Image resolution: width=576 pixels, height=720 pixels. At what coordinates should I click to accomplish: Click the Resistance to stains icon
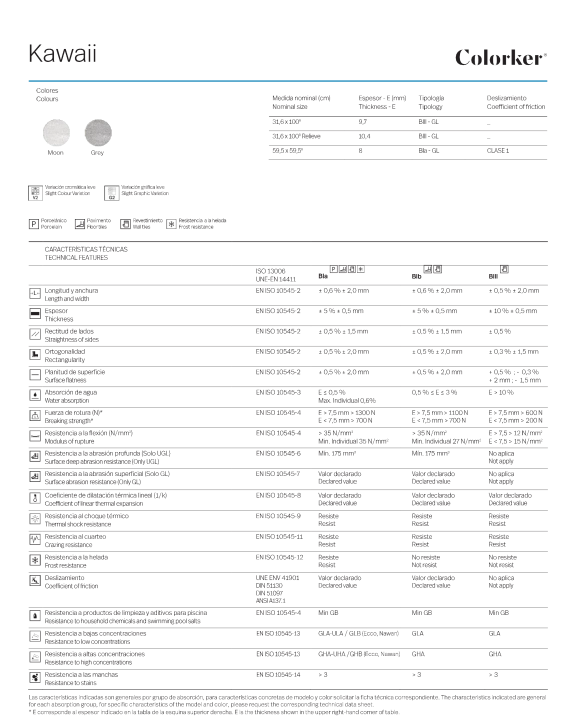coord(35,678)
